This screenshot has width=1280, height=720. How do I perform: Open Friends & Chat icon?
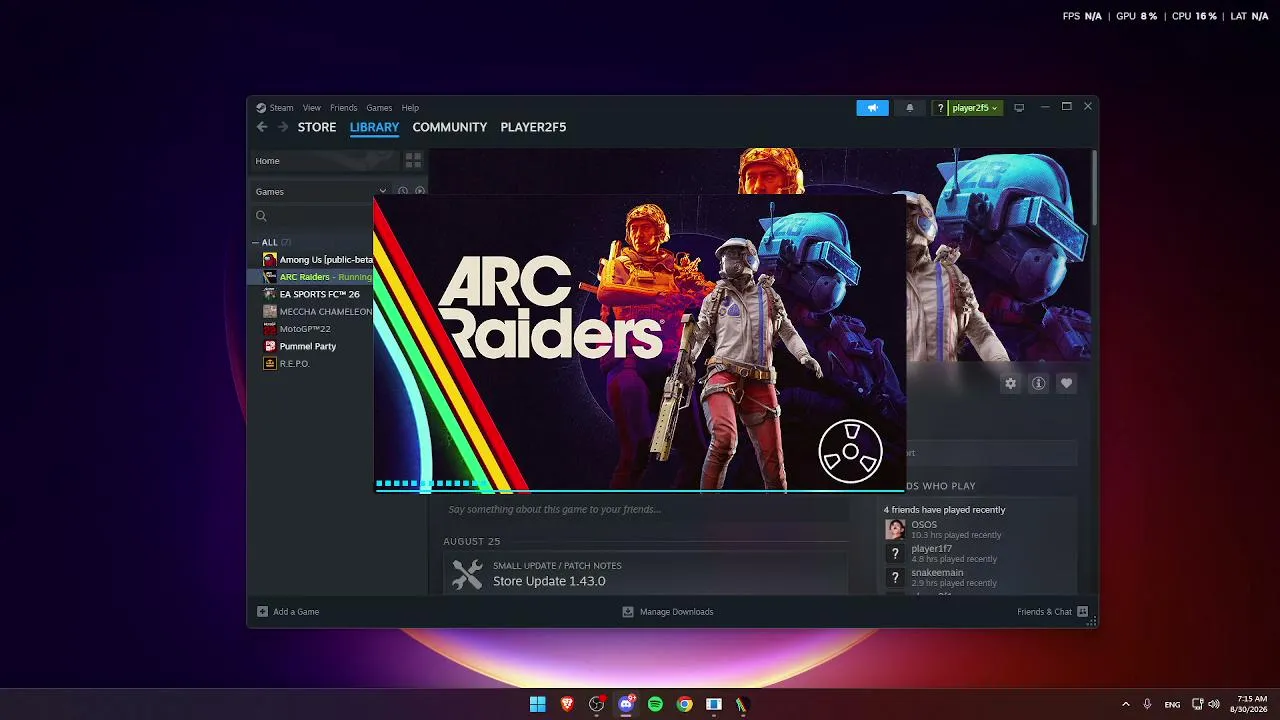[x=1082, y=611]
